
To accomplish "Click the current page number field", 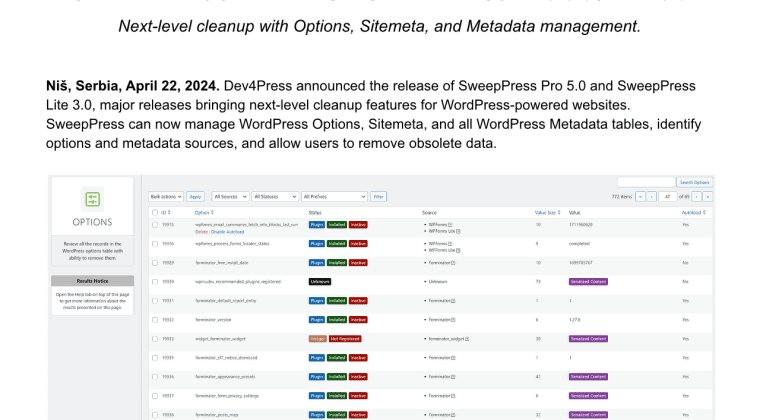I will tap(667, 197).
